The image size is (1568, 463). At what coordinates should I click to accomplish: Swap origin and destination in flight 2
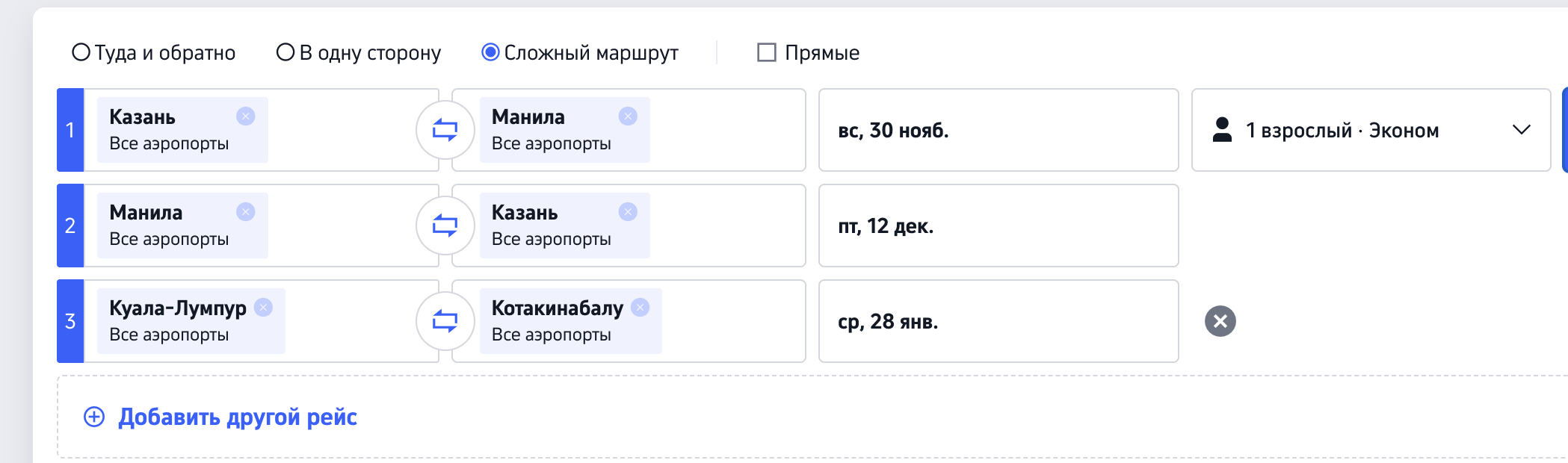click(445, 226)
